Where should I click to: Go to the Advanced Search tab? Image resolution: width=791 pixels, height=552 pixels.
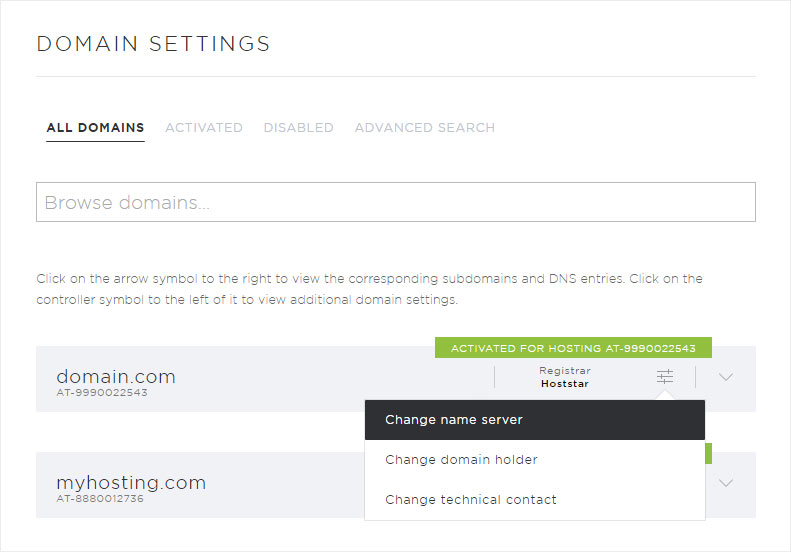424,128
